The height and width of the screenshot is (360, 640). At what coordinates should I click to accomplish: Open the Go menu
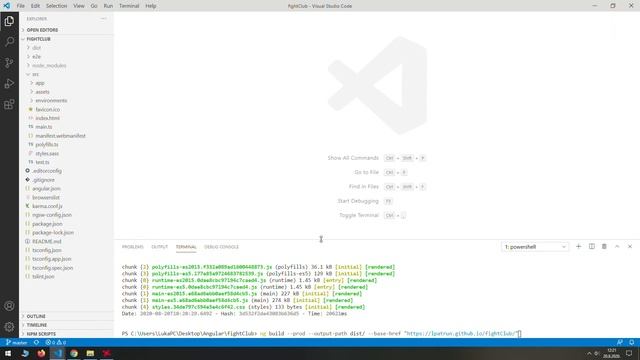point(94,6)
